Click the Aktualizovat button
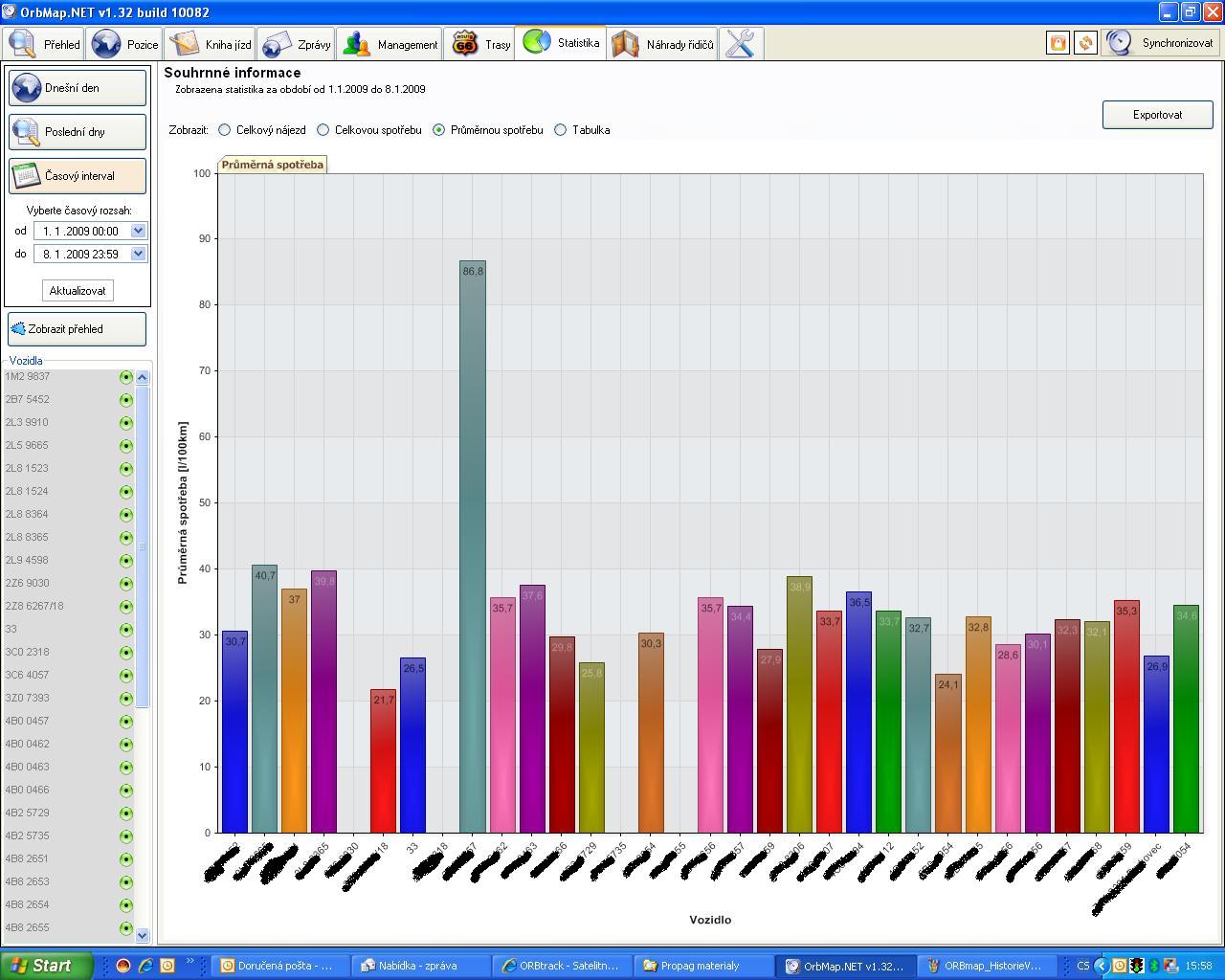Viewport: 1225px width, 980px height. pos(78,290)
